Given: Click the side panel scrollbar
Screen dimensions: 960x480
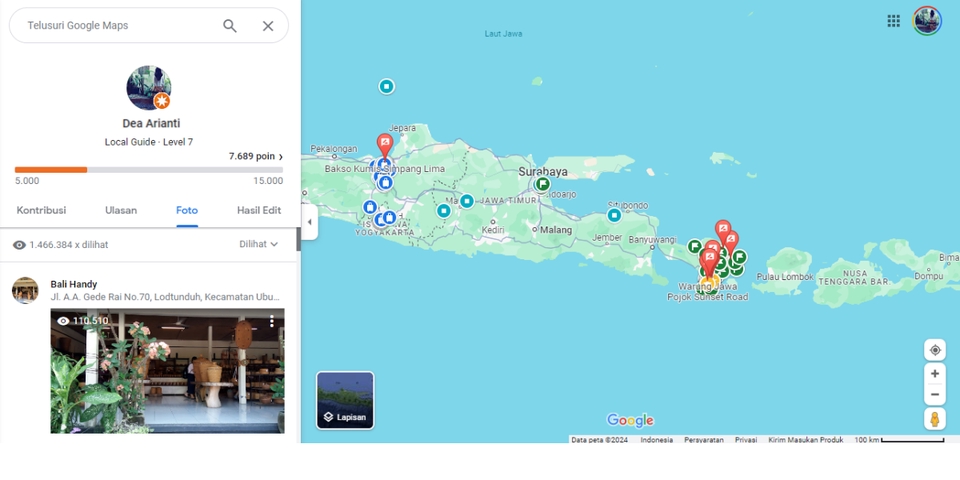Looking at the screenshot, I should coord(299,239).
